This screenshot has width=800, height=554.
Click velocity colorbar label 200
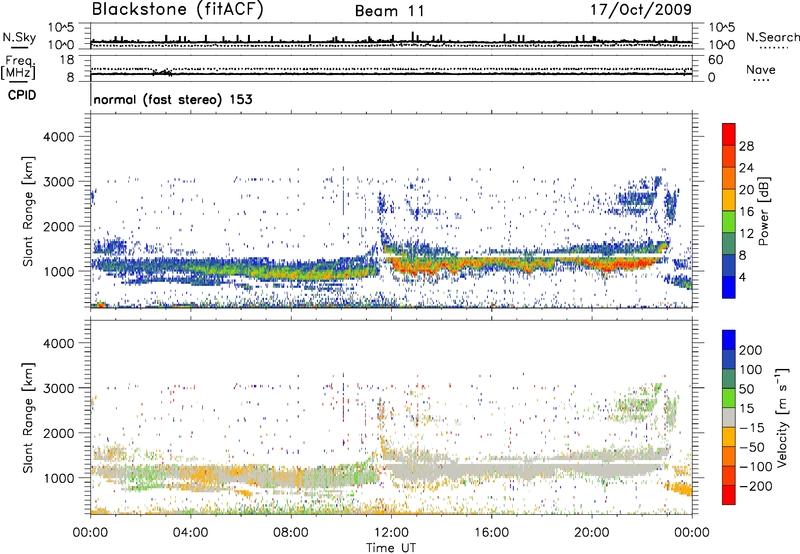(751, 350)
